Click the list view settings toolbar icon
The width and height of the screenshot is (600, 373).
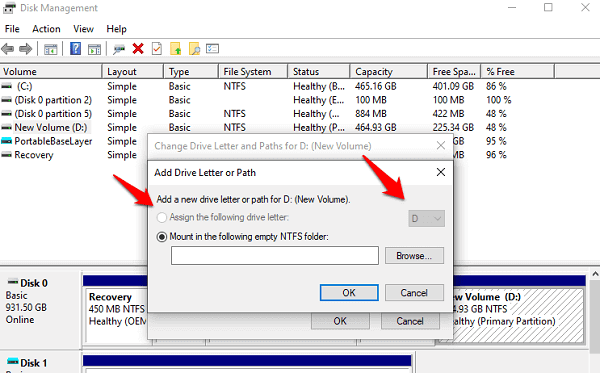tap(212, 49)
